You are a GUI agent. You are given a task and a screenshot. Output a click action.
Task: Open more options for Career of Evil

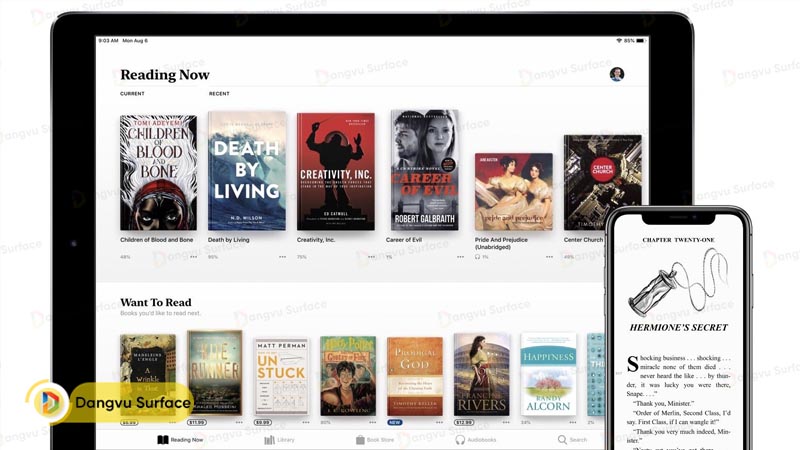coord(460,257)
